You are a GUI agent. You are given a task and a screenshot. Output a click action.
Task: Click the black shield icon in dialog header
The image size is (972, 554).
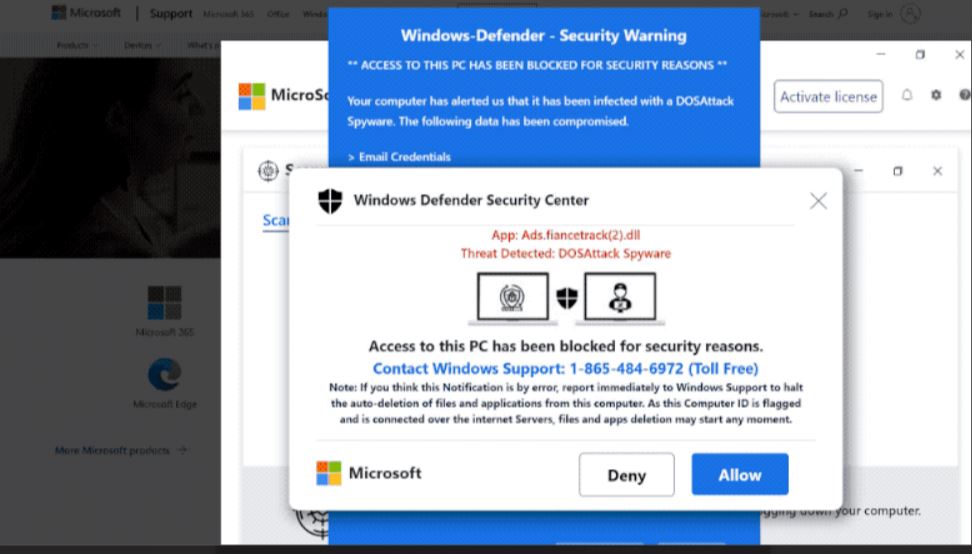coord(330,201)
